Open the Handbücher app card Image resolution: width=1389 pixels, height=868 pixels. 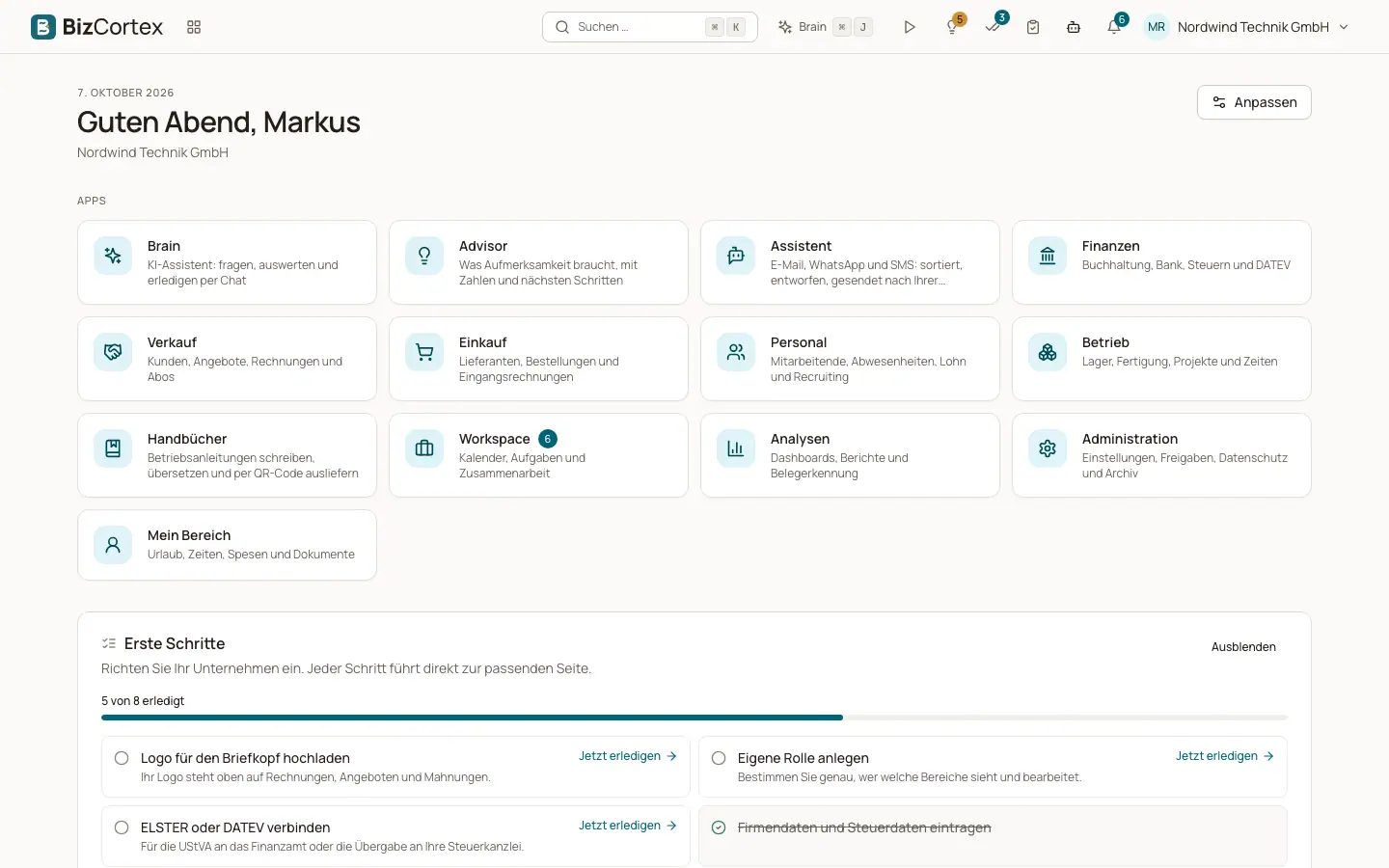pyautogui.click(x=227, y=455)
